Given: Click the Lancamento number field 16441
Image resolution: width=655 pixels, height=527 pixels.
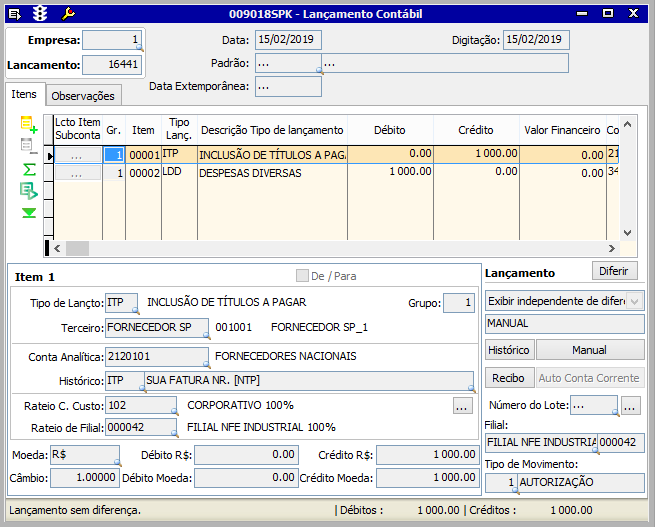Looking at the screenshot, I should point(112,65).
